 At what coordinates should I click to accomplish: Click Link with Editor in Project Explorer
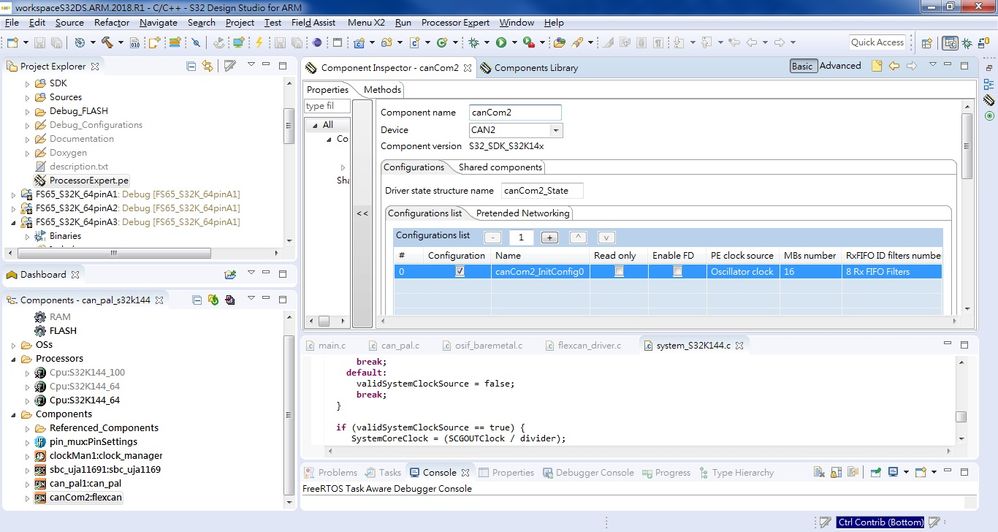208,66
